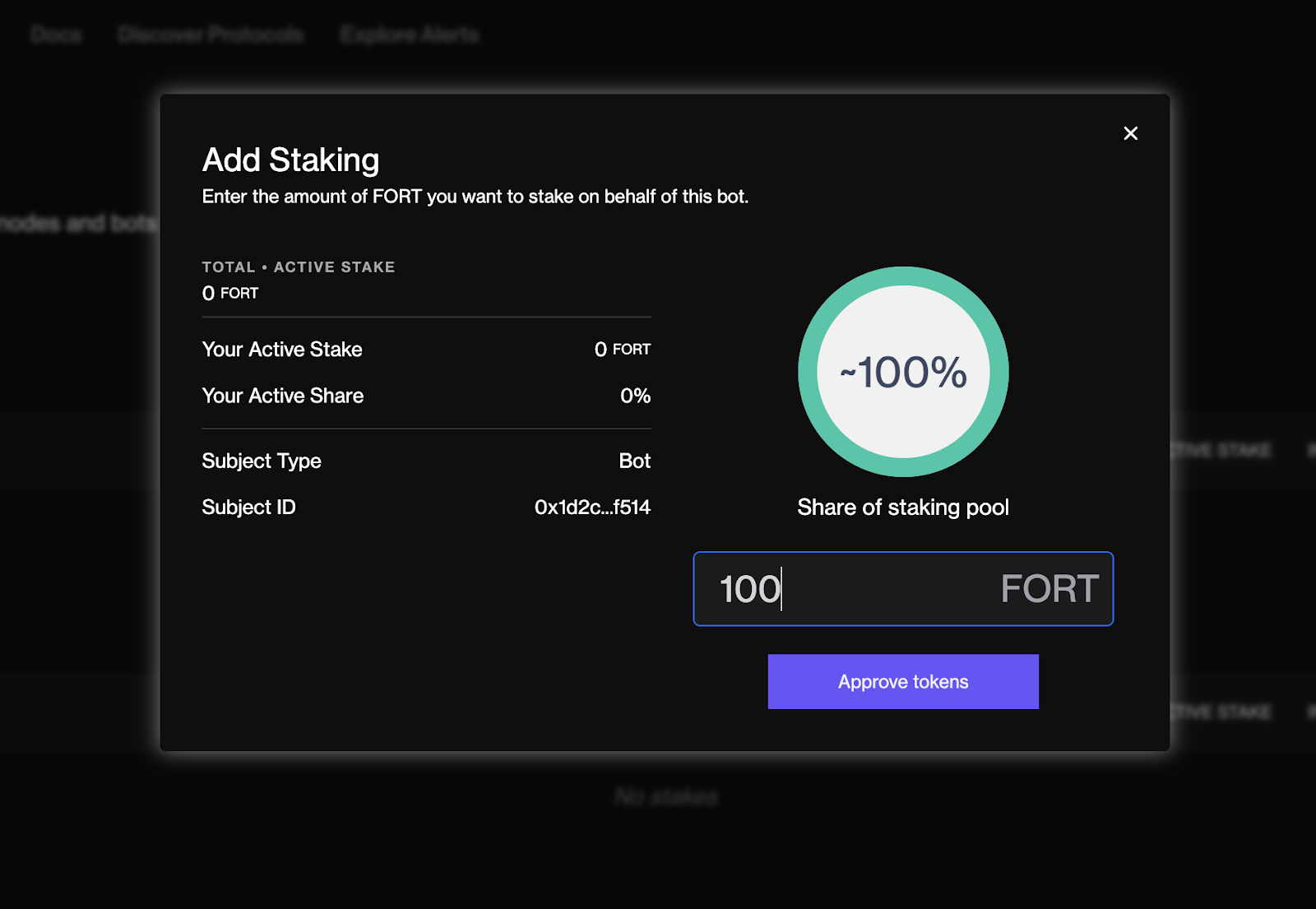This screenshot has width=1316, height=909.
Task: Click the Your Active Stake row
Action: tap(281, 349)
